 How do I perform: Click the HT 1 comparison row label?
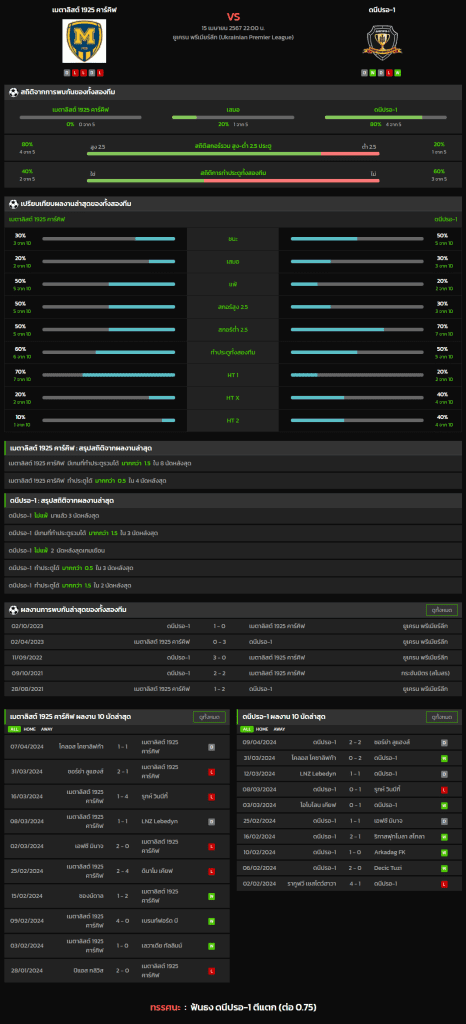click(x=233, y=376)
